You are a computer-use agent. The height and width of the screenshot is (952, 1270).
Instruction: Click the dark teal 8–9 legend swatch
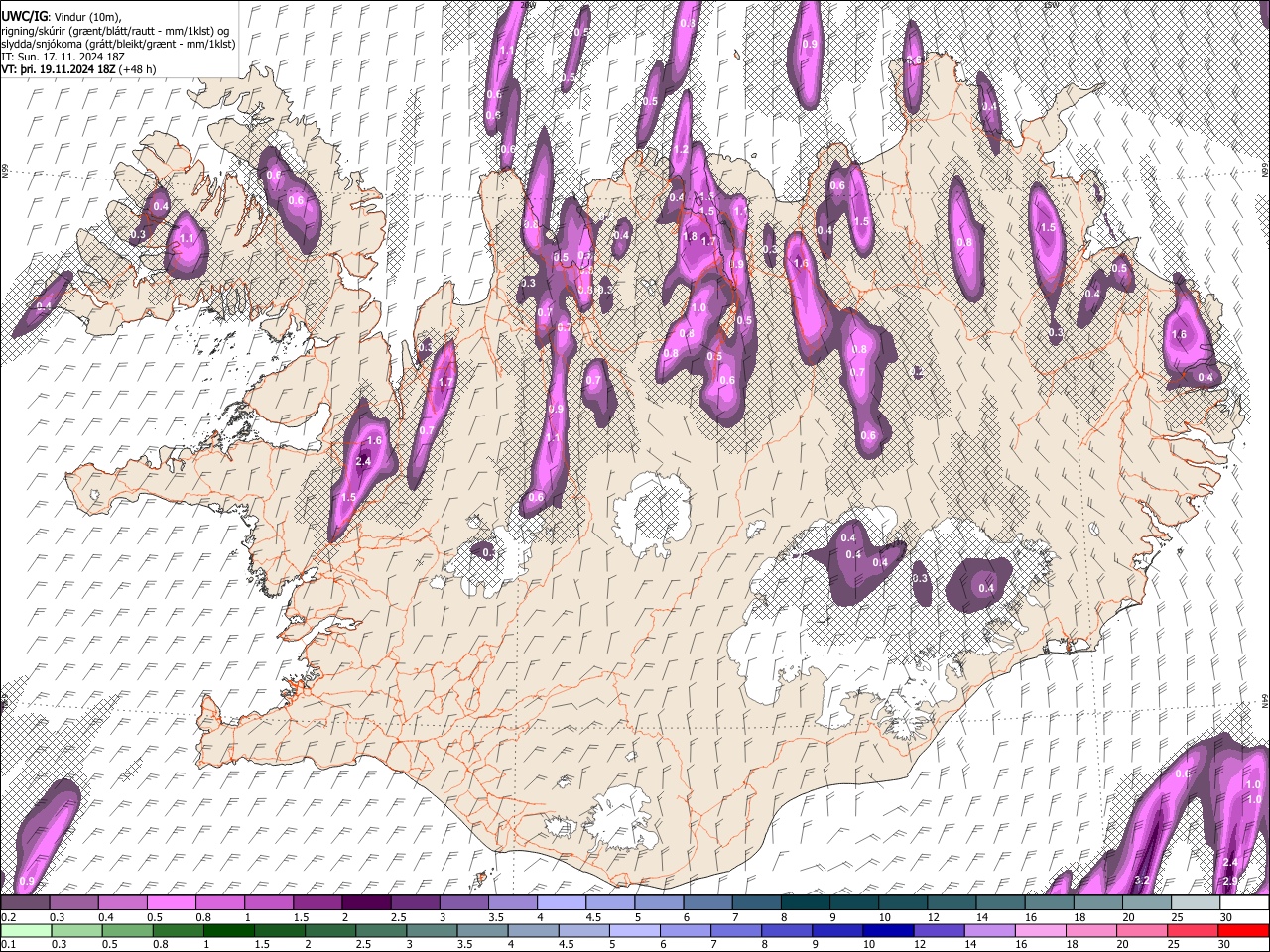pyautogui.click(x=804, y=903)
